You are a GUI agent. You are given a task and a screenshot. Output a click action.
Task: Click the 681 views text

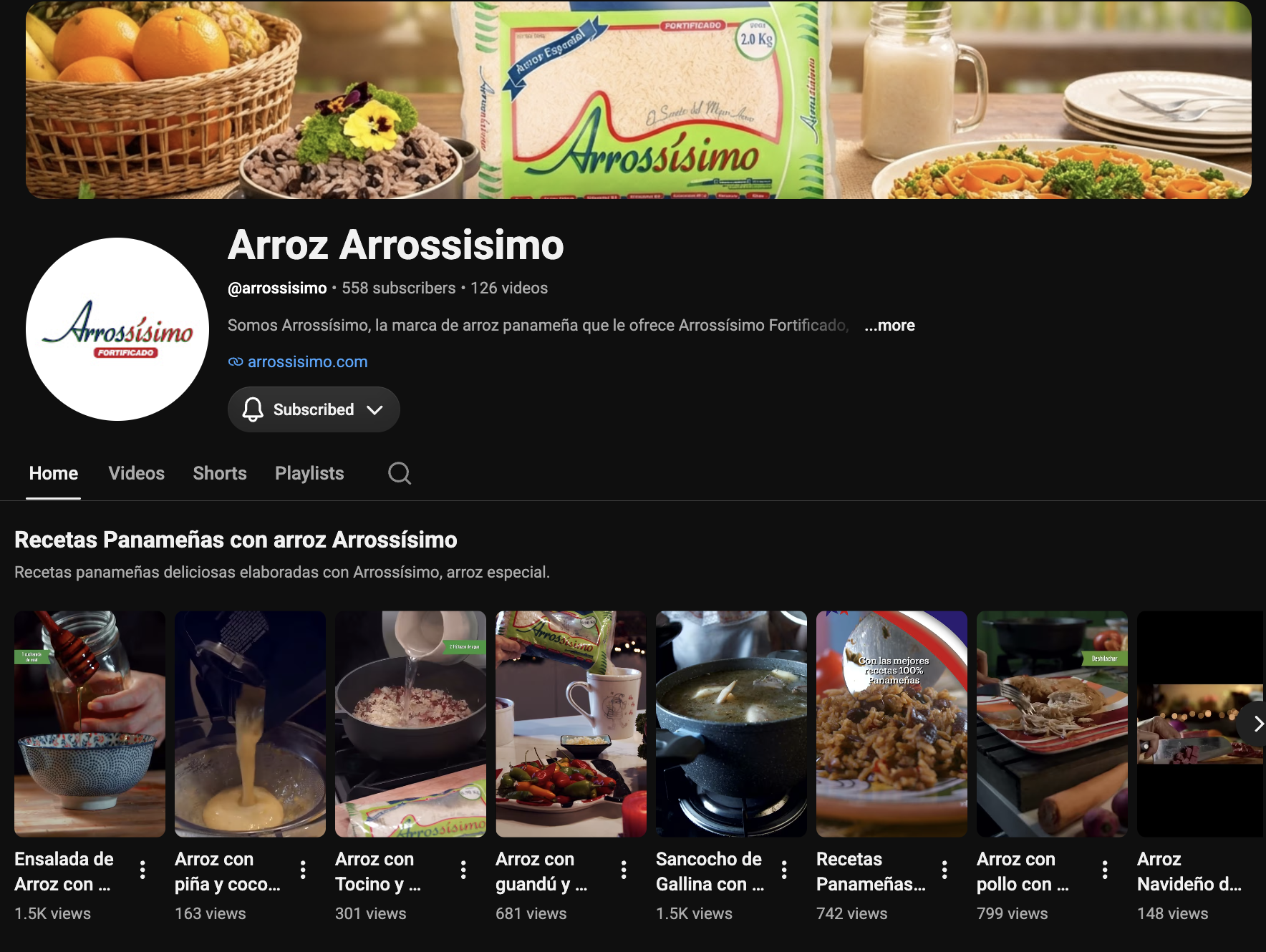click(531, 913)
